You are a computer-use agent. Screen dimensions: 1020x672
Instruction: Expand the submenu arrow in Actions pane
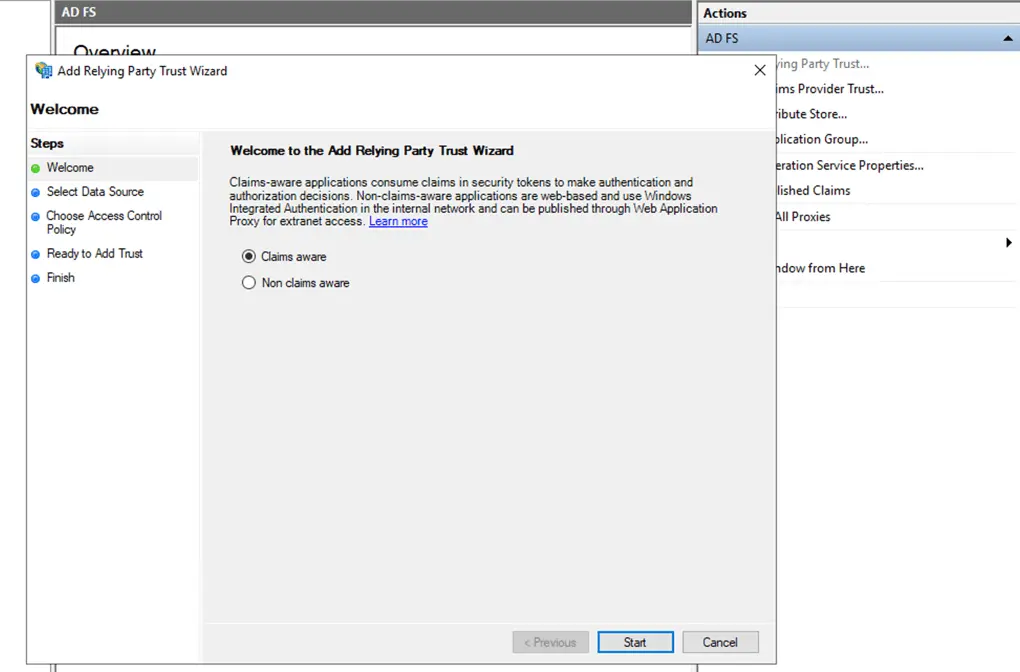click(1008, 243)
